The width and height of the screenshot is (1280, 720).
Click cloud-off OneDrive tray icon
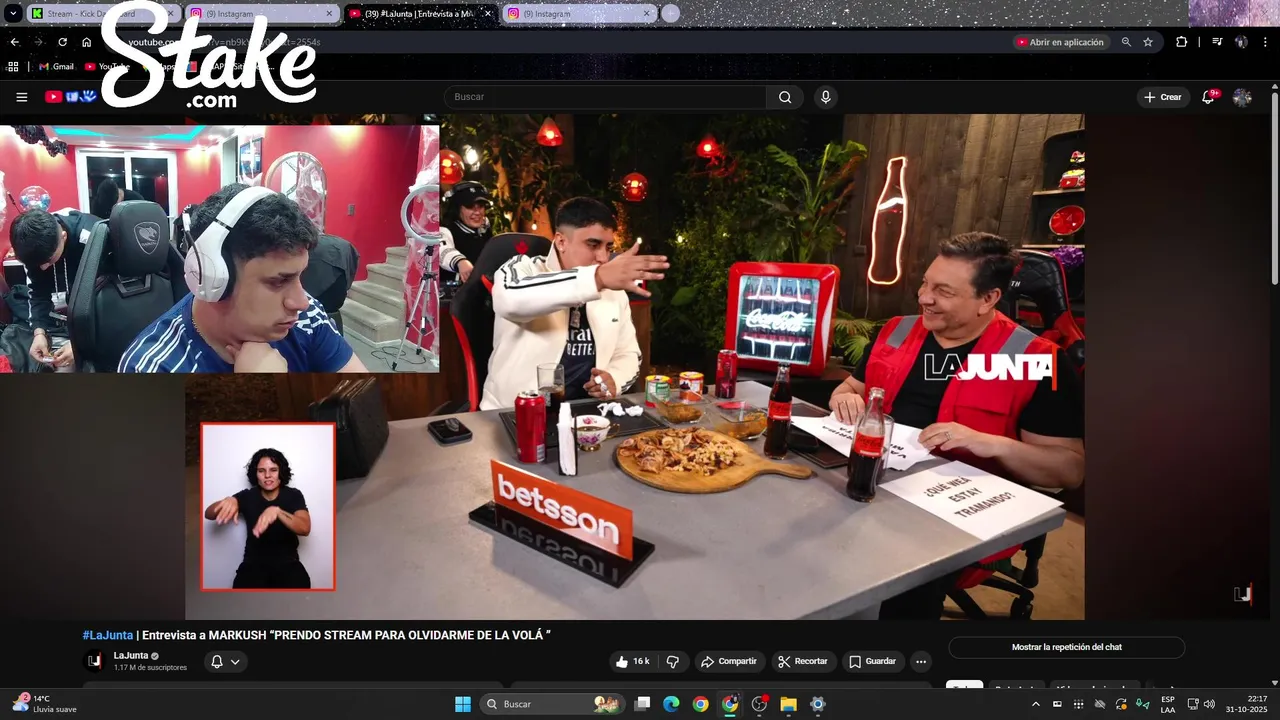pyautogui.click(x=1100, y=704)
